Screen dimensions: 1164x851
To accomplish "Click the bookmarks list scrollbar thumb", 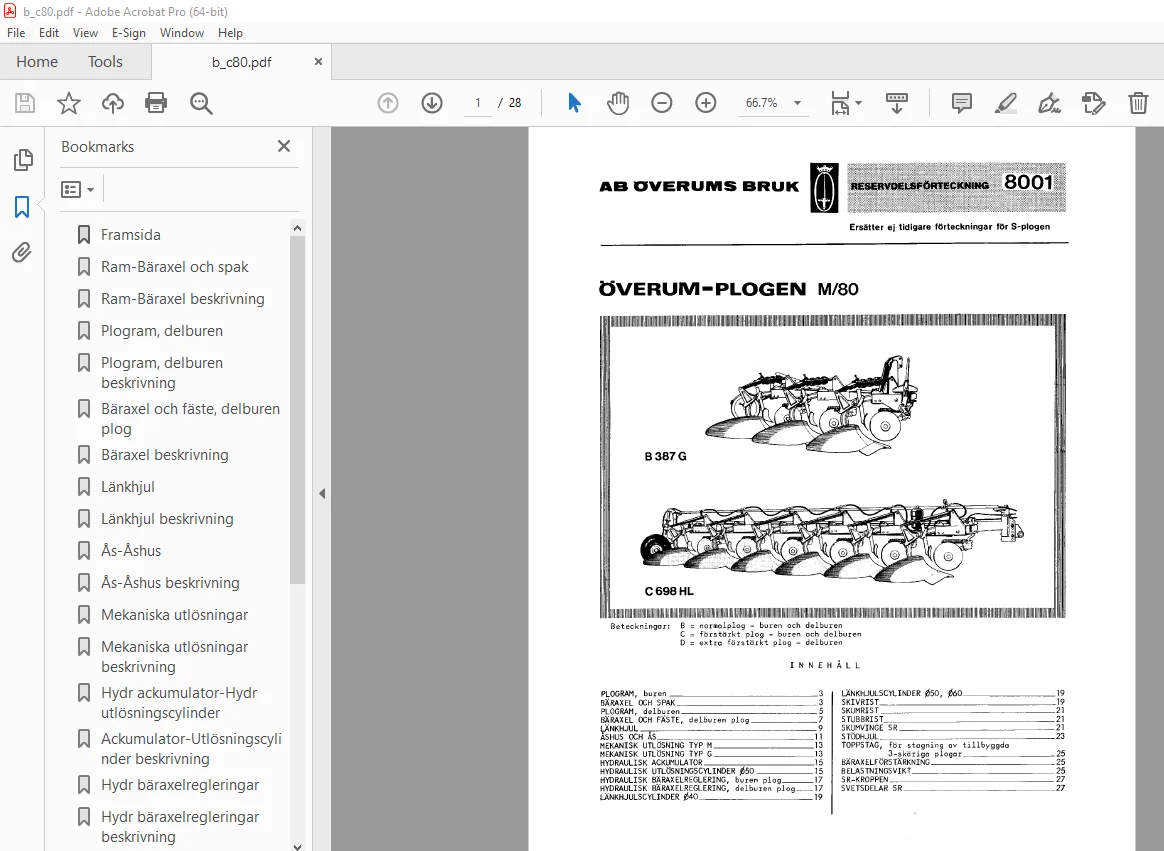I will (297, 409).
